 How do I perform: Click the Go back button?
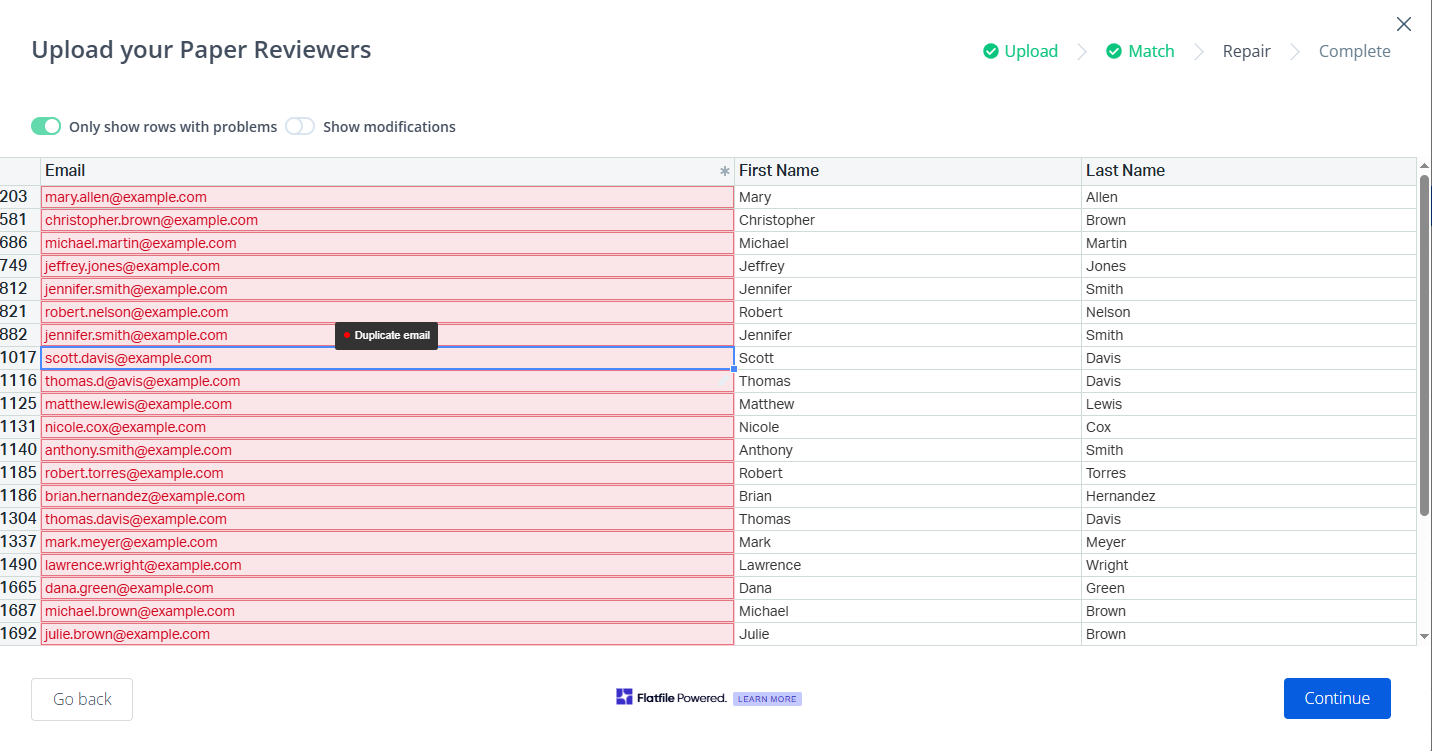pos(82,699)
